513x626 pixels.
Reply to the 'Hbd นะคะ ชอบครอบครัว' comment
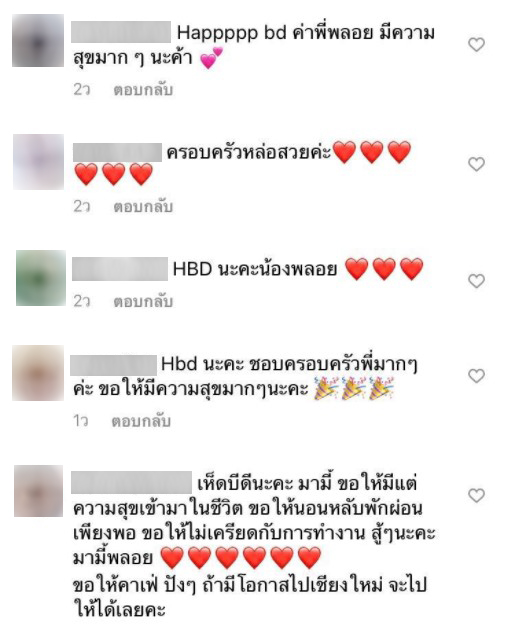[x=141, y=421]
